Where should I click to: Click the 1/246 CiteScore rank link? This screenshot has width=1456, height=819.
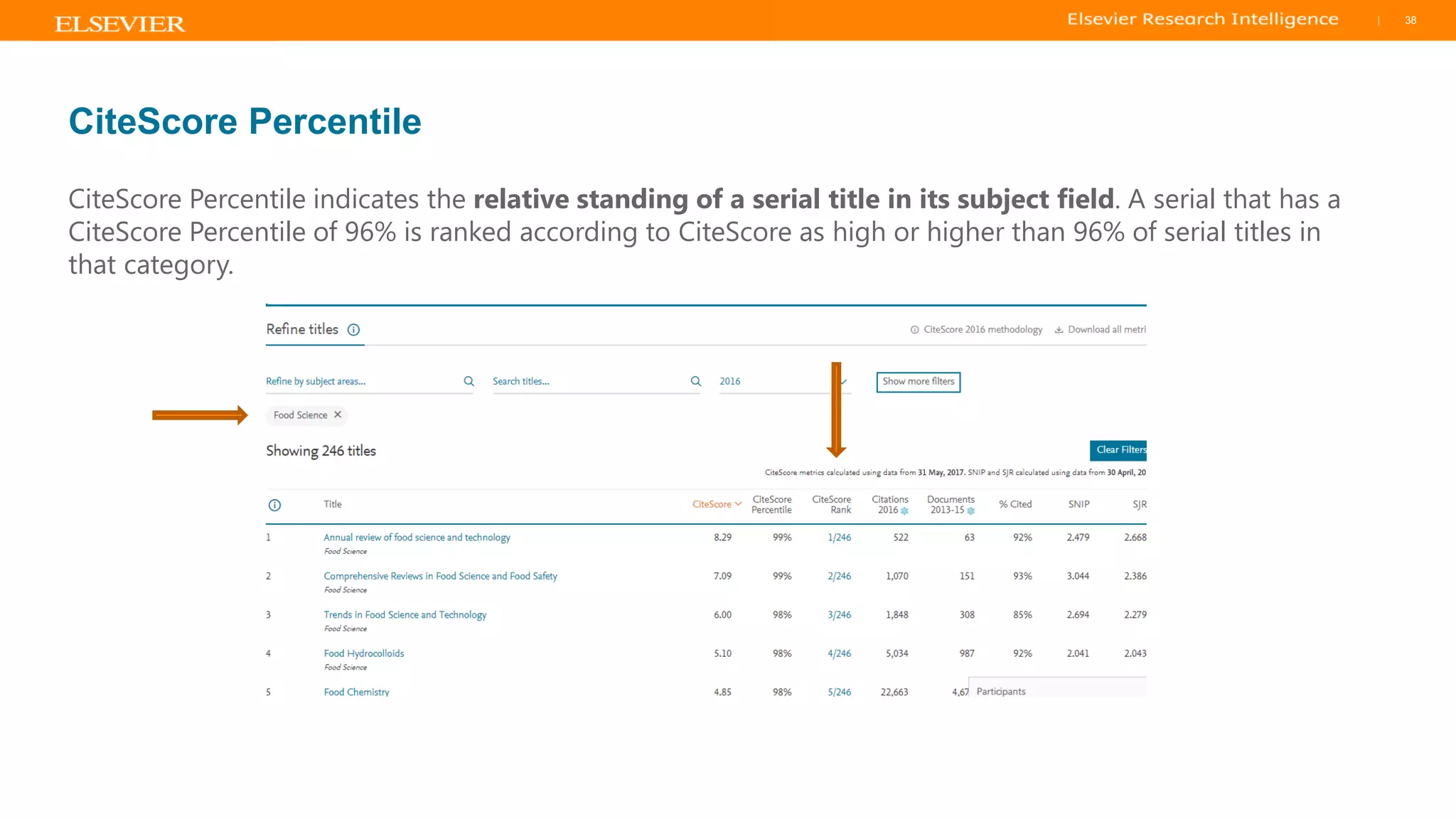[839, 537]
